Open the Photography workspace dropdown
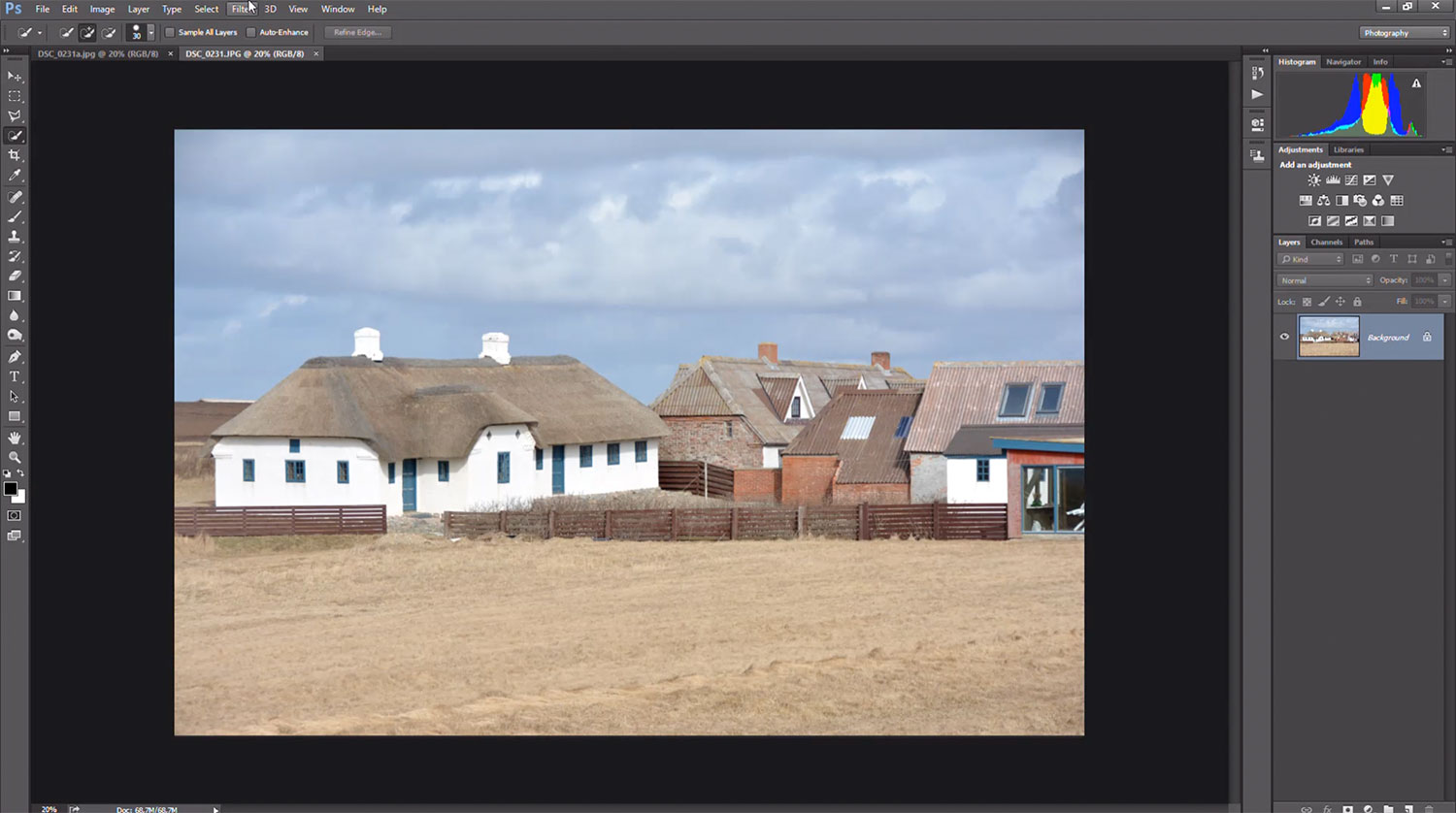Screen dimensions: 1456x813 1404,33
